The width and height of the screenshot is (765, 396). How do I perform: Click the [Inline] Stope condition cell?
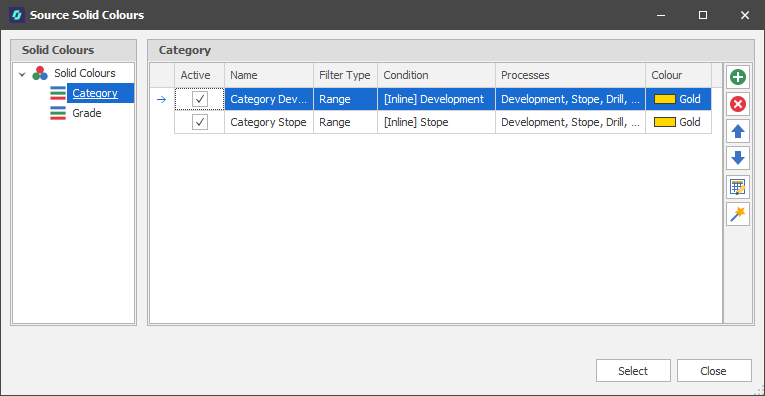click(436, 122)
